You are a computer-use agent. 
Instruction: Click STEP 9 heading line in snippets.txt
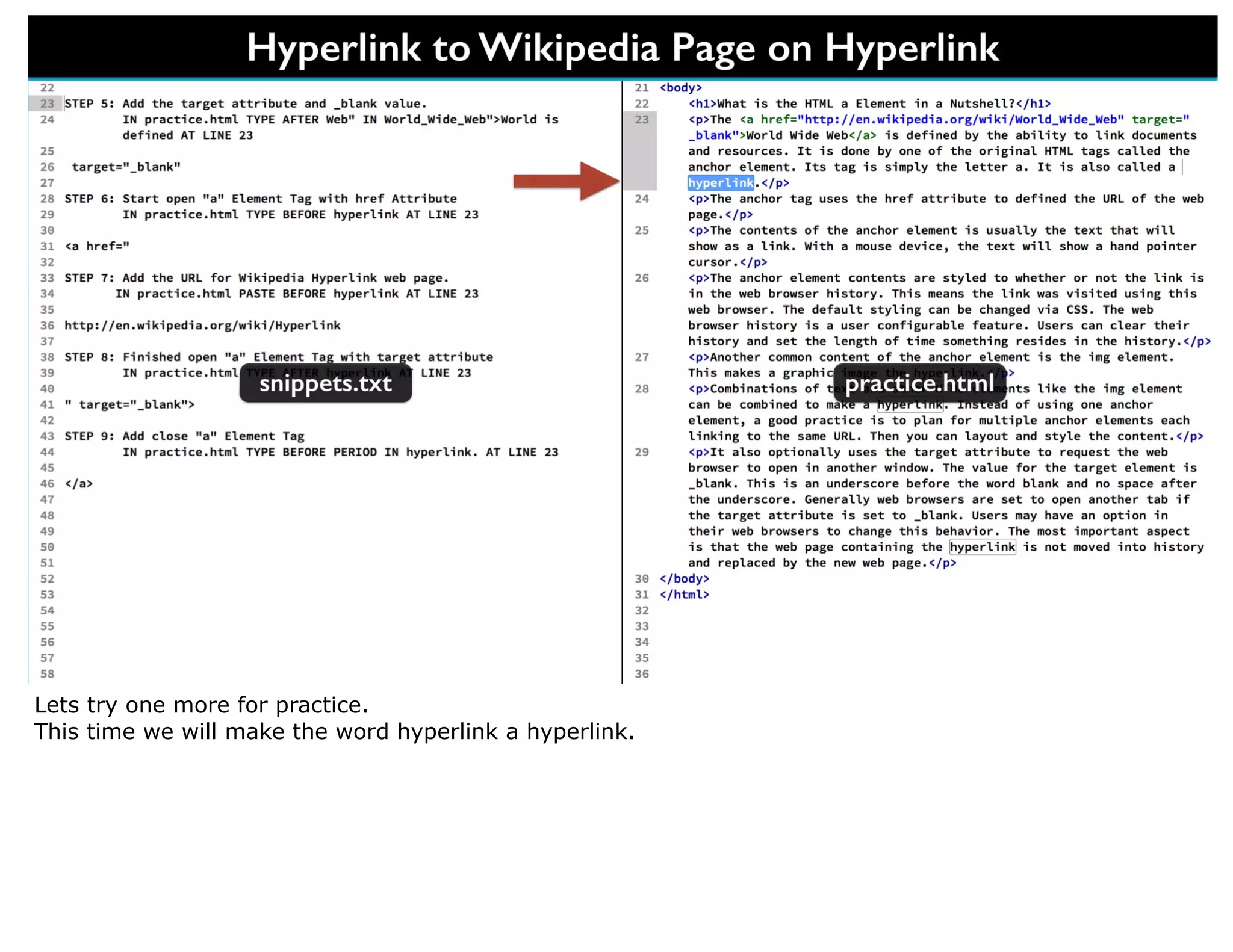click(x=184, y=436)
